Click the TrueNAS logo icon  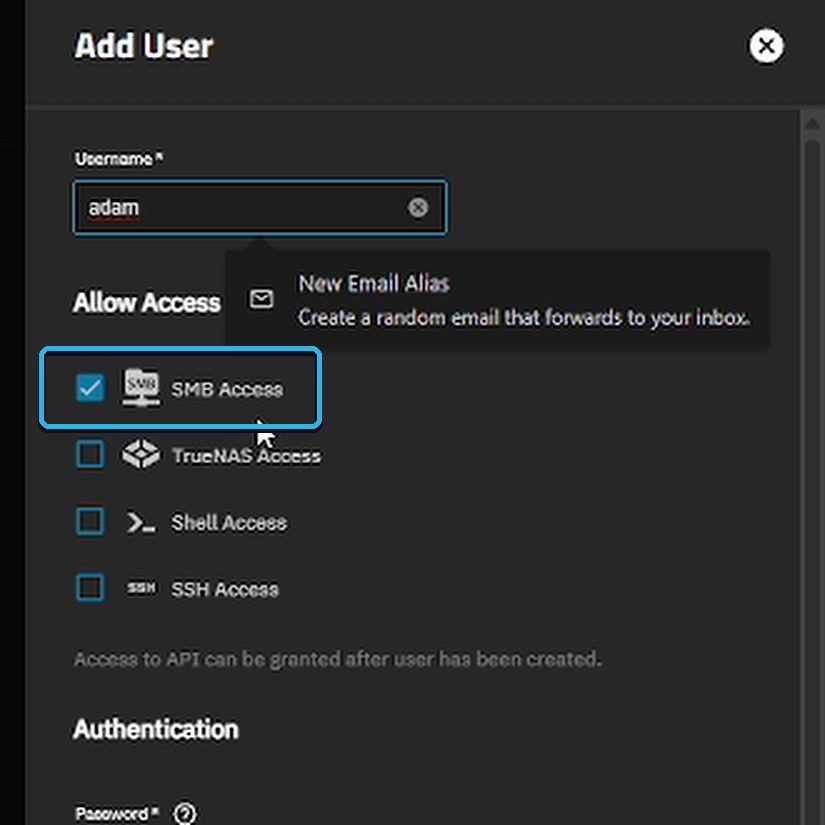click(141, 454)
